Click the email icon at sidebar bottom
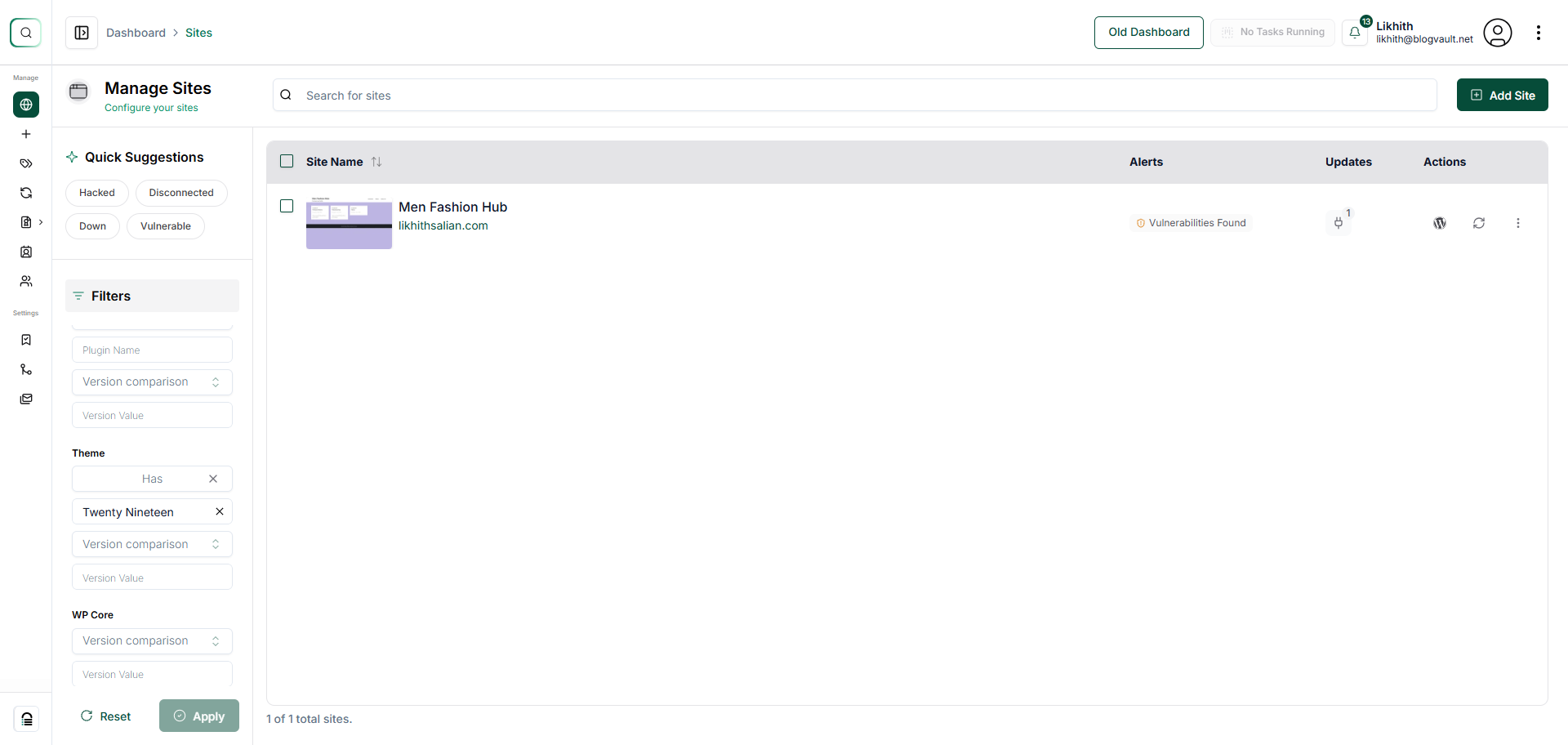Screen dimensions: 1568x745 tap(25, 399)
